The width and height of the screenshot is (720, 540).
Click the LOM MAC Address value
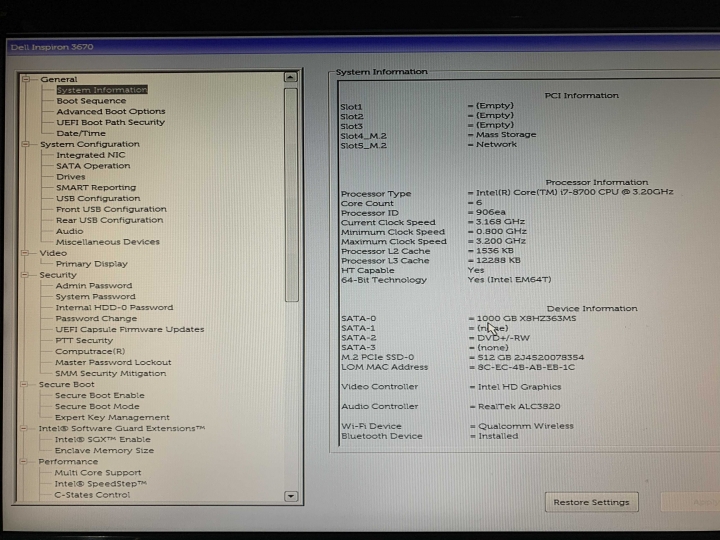[x=526, y=367]
